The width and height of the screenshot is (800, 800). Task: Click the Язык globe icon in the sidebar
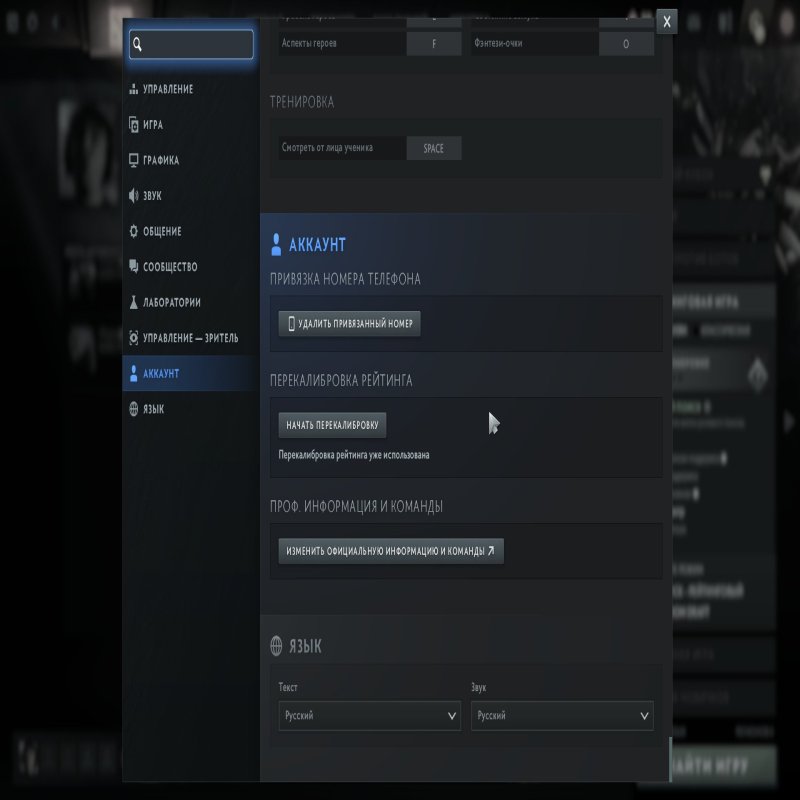coord(134,409)
